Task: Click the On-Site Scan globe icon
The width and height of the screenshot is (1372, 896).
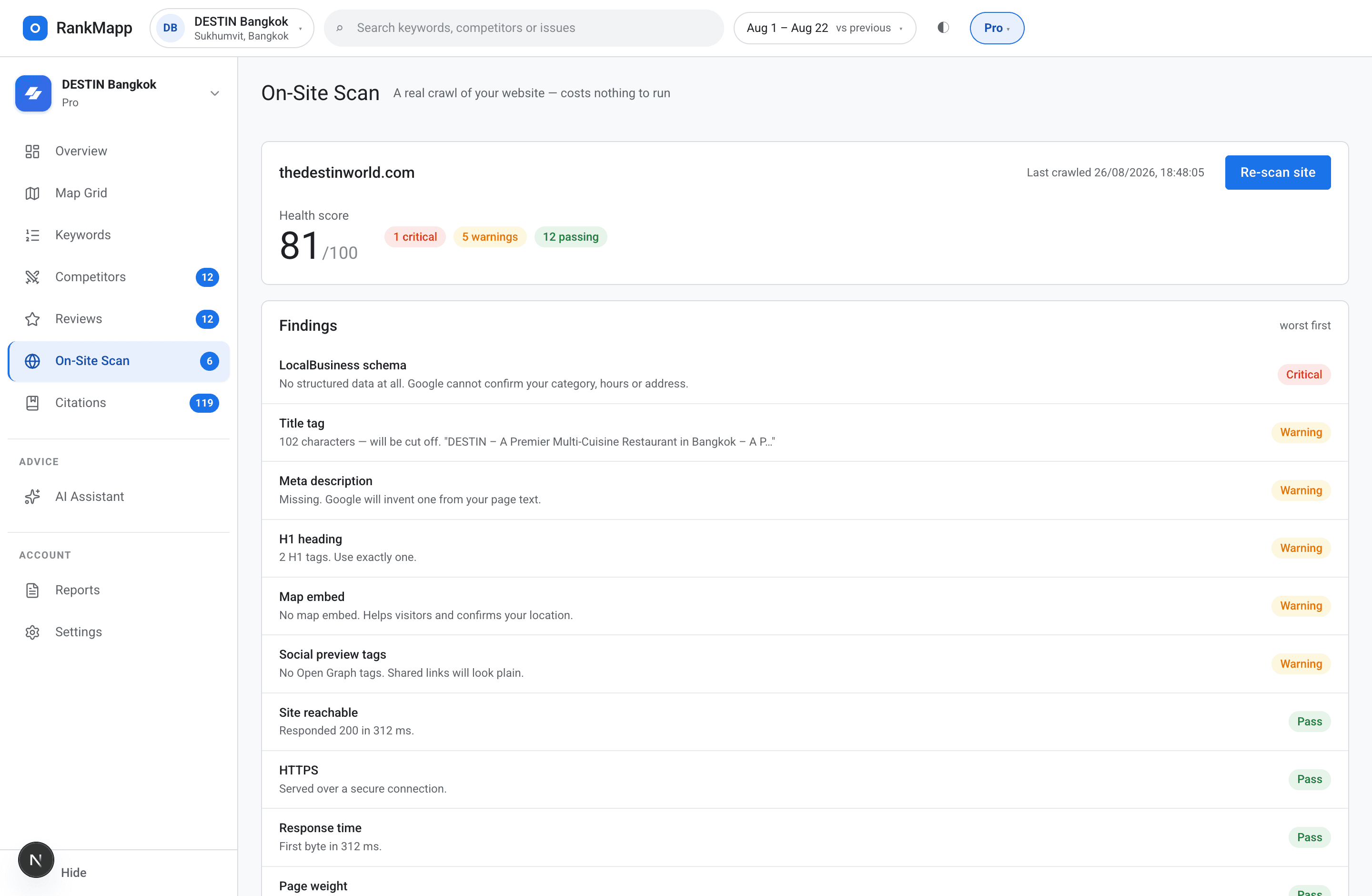Action: (x=32, y=361)
